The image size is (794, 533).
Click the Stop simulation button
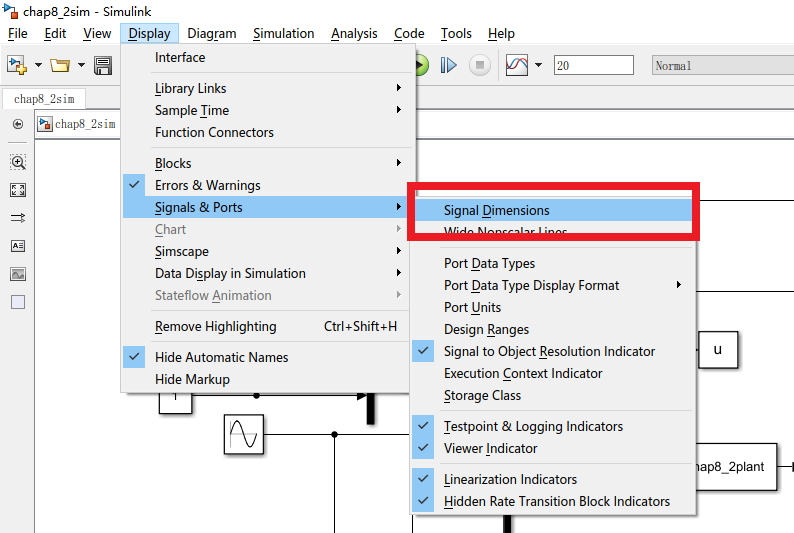coord(480,65)
